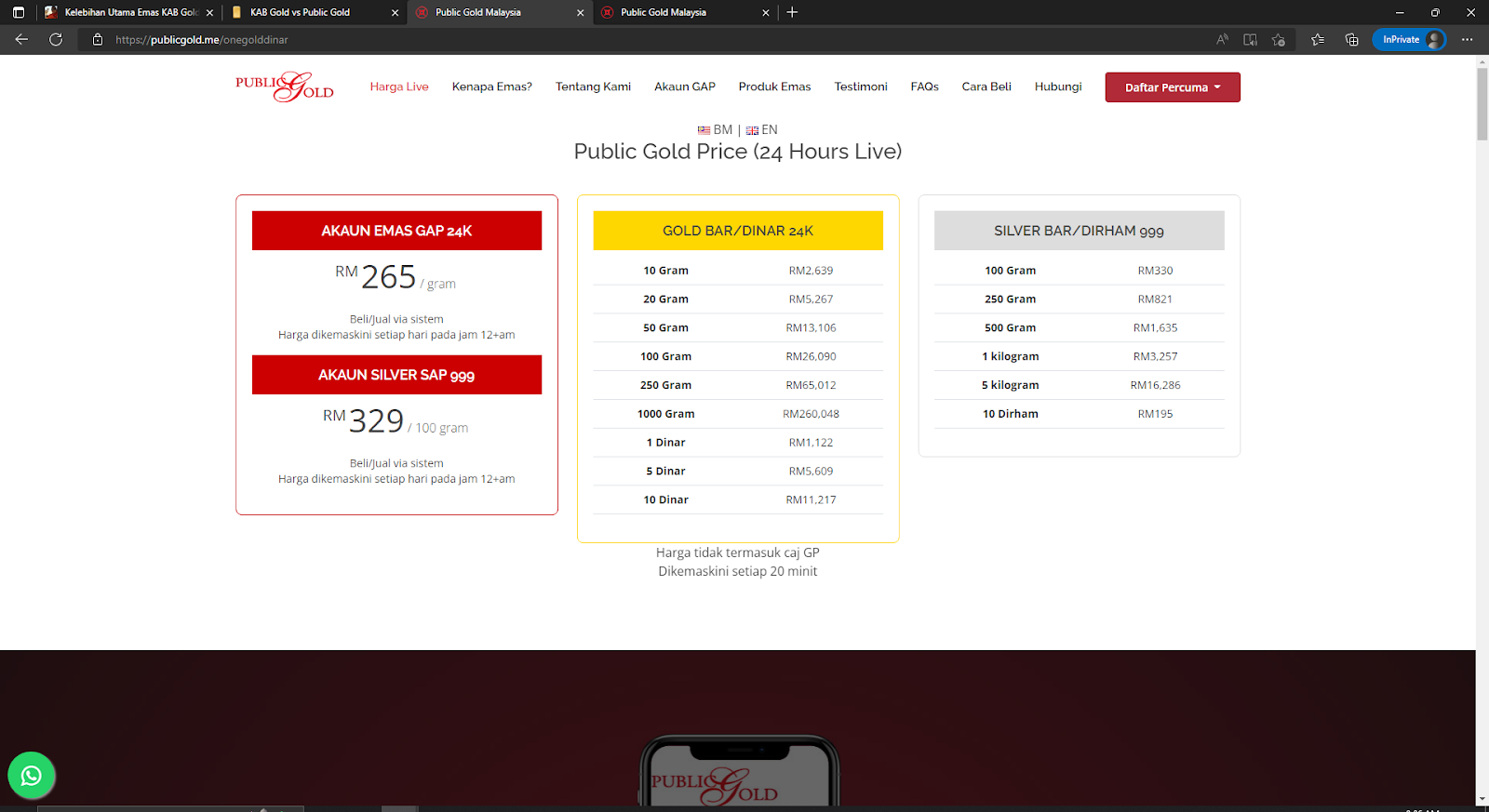Open FAQs menu item
Screen dimensions: 1489x812
[x=924, y=87]
